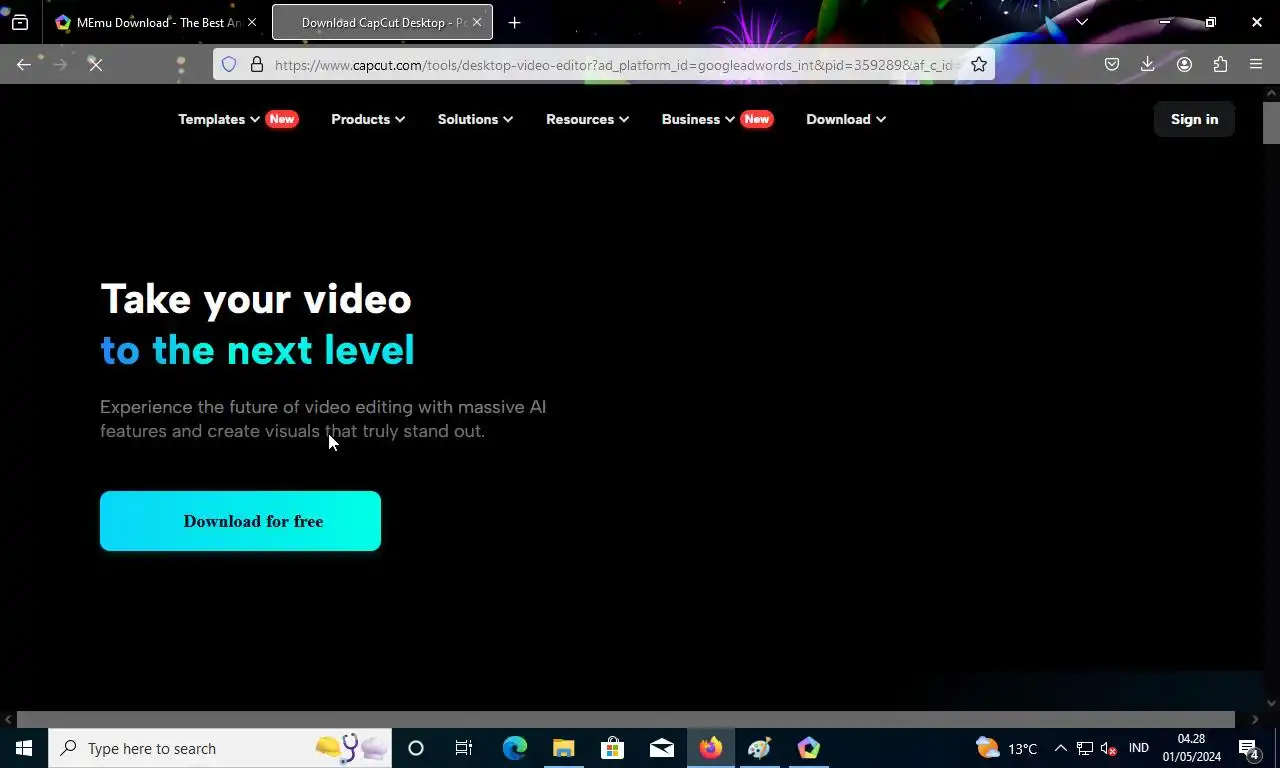Click the taskbar search box

pyautogui.click(x=220, y=748)
